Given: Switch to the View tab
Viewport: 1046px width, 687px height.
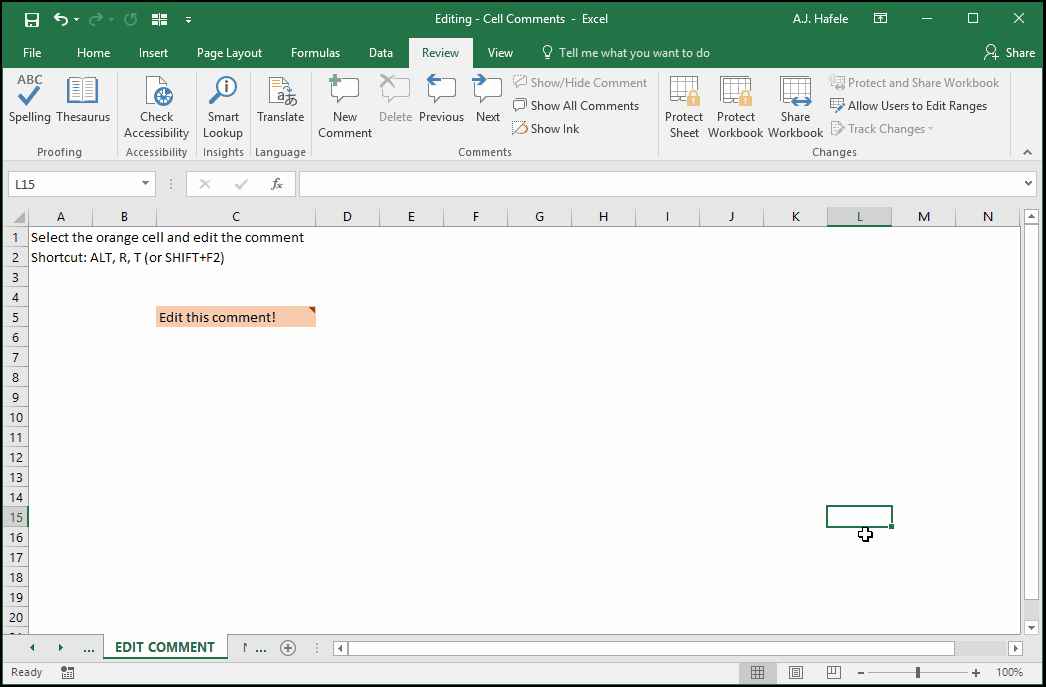Looking at the screenshot, I should (x=500, y=53).
